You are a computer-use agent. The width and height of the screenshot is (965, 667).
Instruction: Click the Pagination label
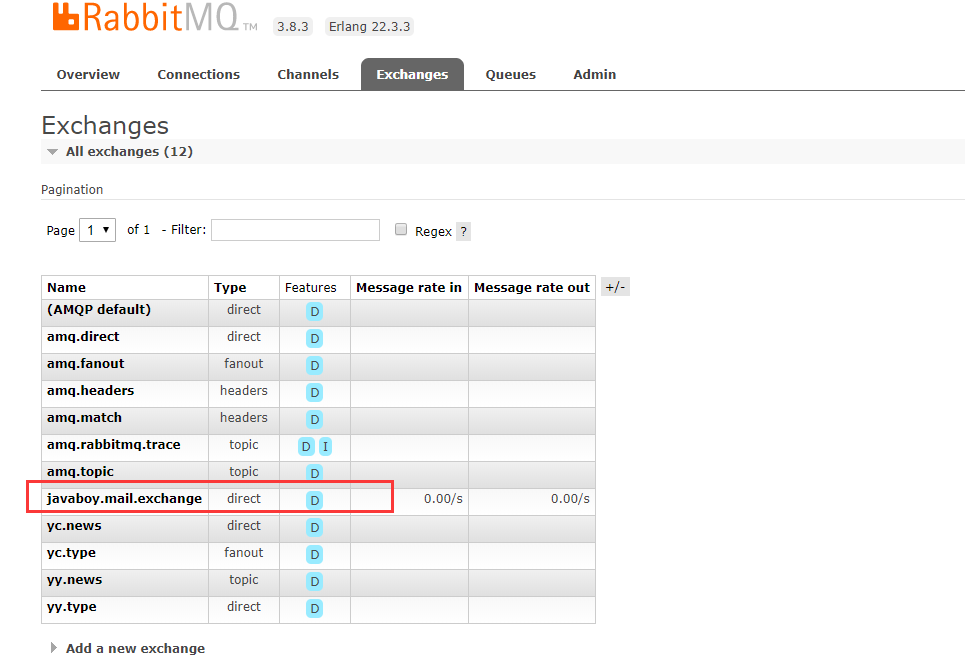[72, 190]
